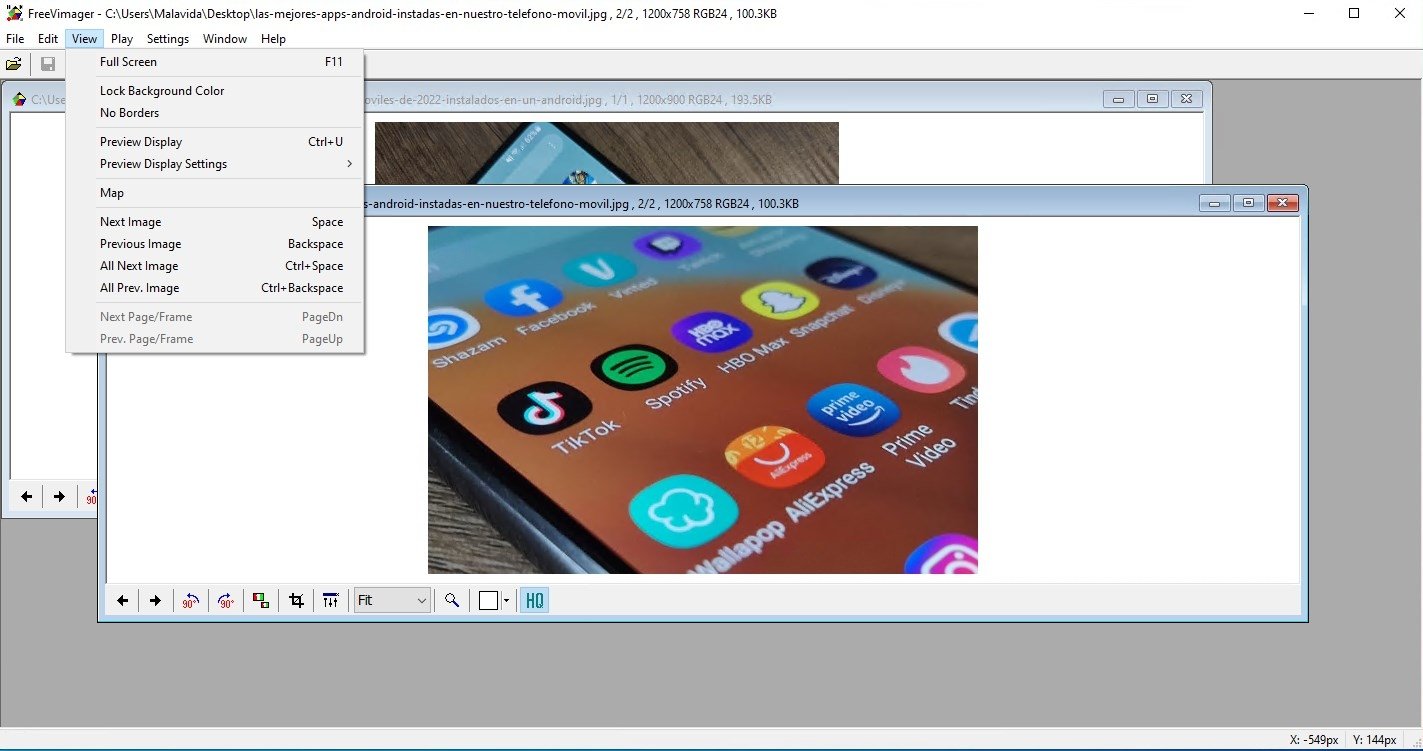Go to next image in front window toolbar

click(x=155, y=600)
